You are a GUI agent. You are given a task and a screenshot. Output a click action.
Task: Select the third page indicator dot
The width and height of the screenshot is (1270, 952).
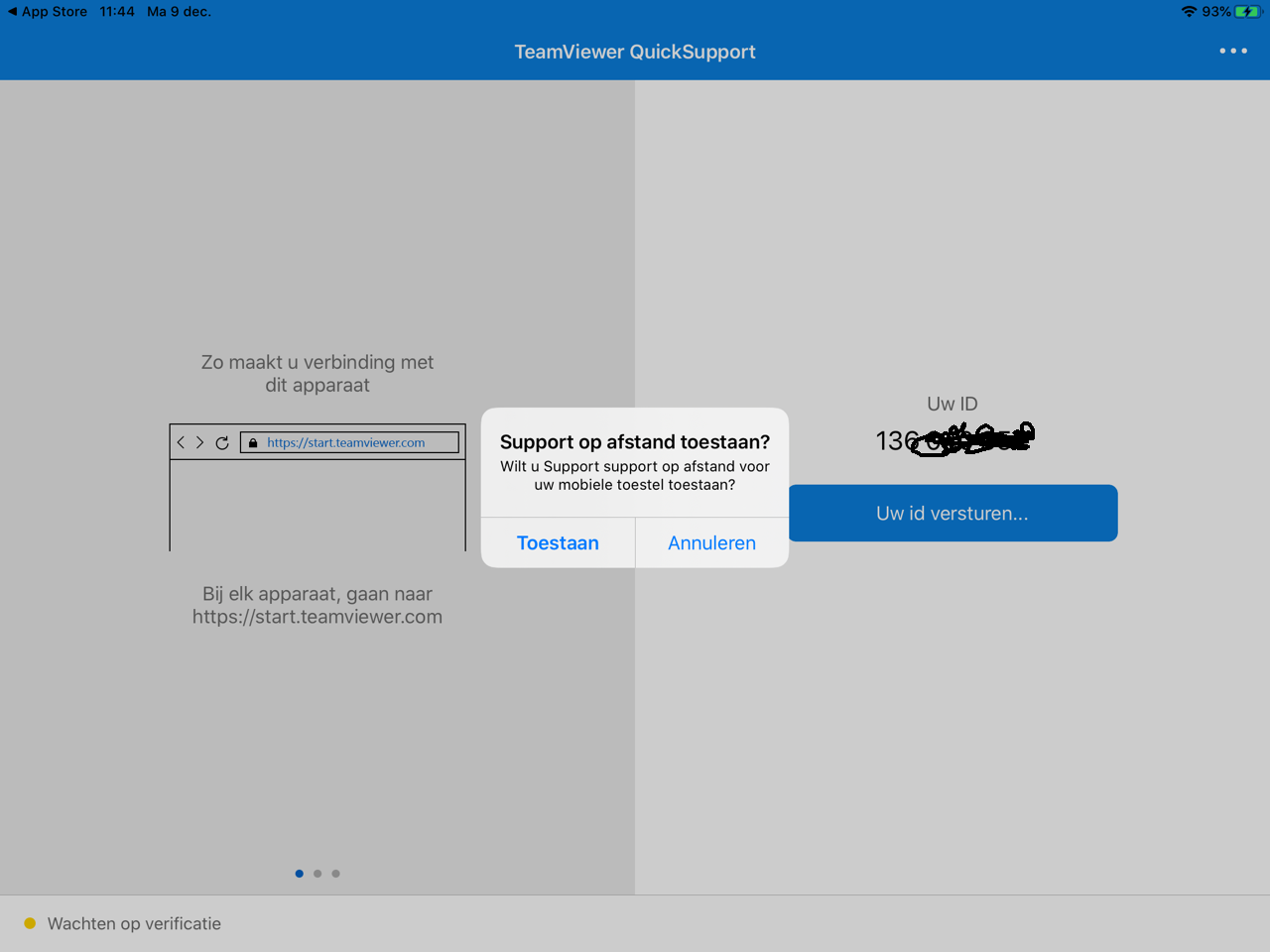(335, 874)
